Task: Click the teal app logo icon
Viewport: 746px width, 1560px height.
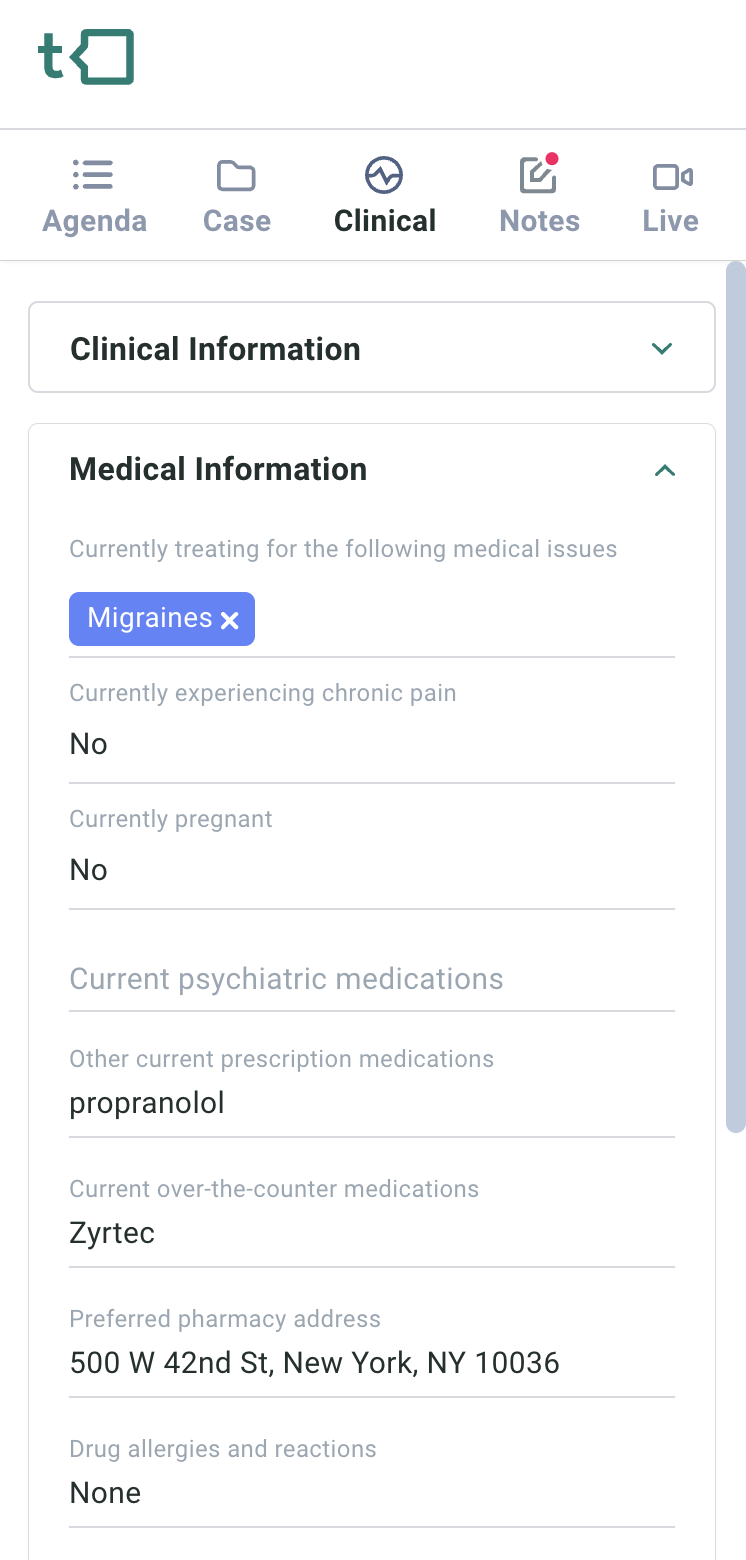Action: click(x=86, y=57)
